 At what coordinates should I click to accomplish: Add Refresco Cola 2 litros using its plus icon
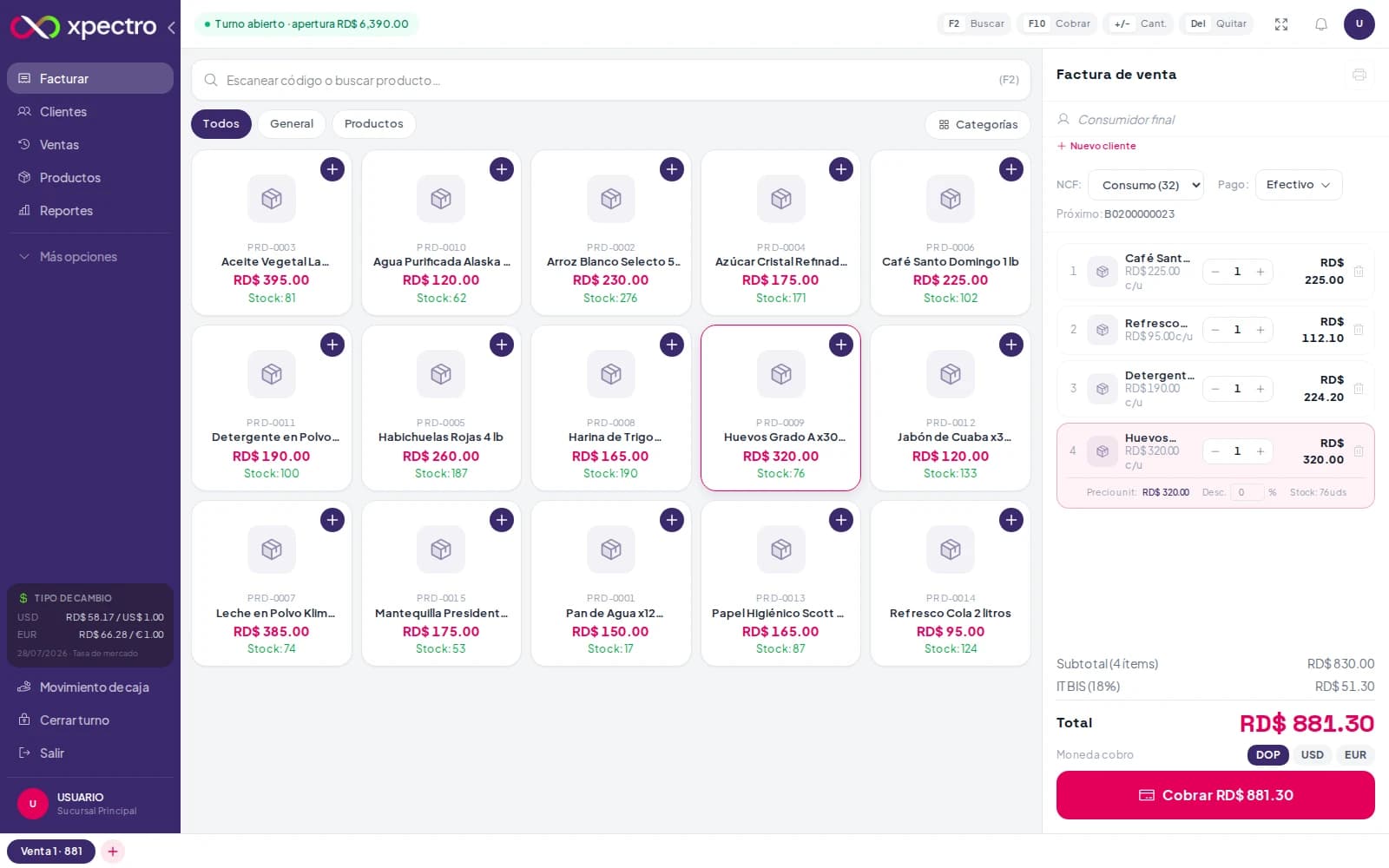1011,520
